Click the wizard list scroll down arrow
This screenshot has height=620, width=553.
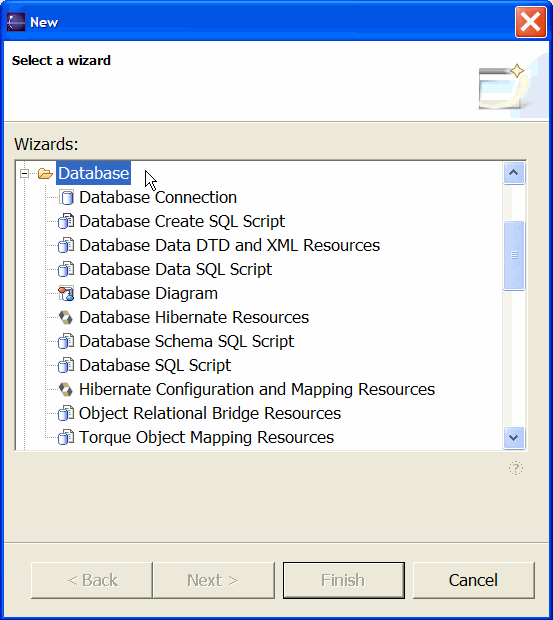click(514, 438)
